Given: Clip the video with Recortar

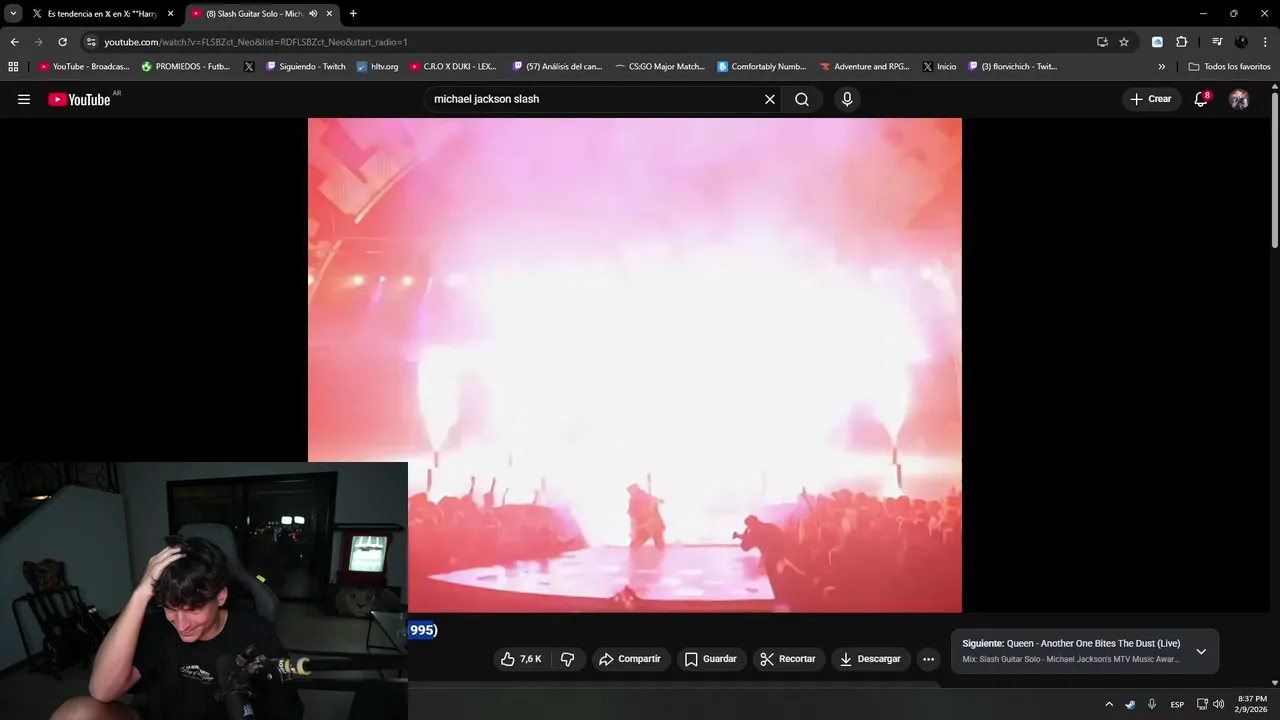Looking at the screenshot, I should (x=788, y=659).
